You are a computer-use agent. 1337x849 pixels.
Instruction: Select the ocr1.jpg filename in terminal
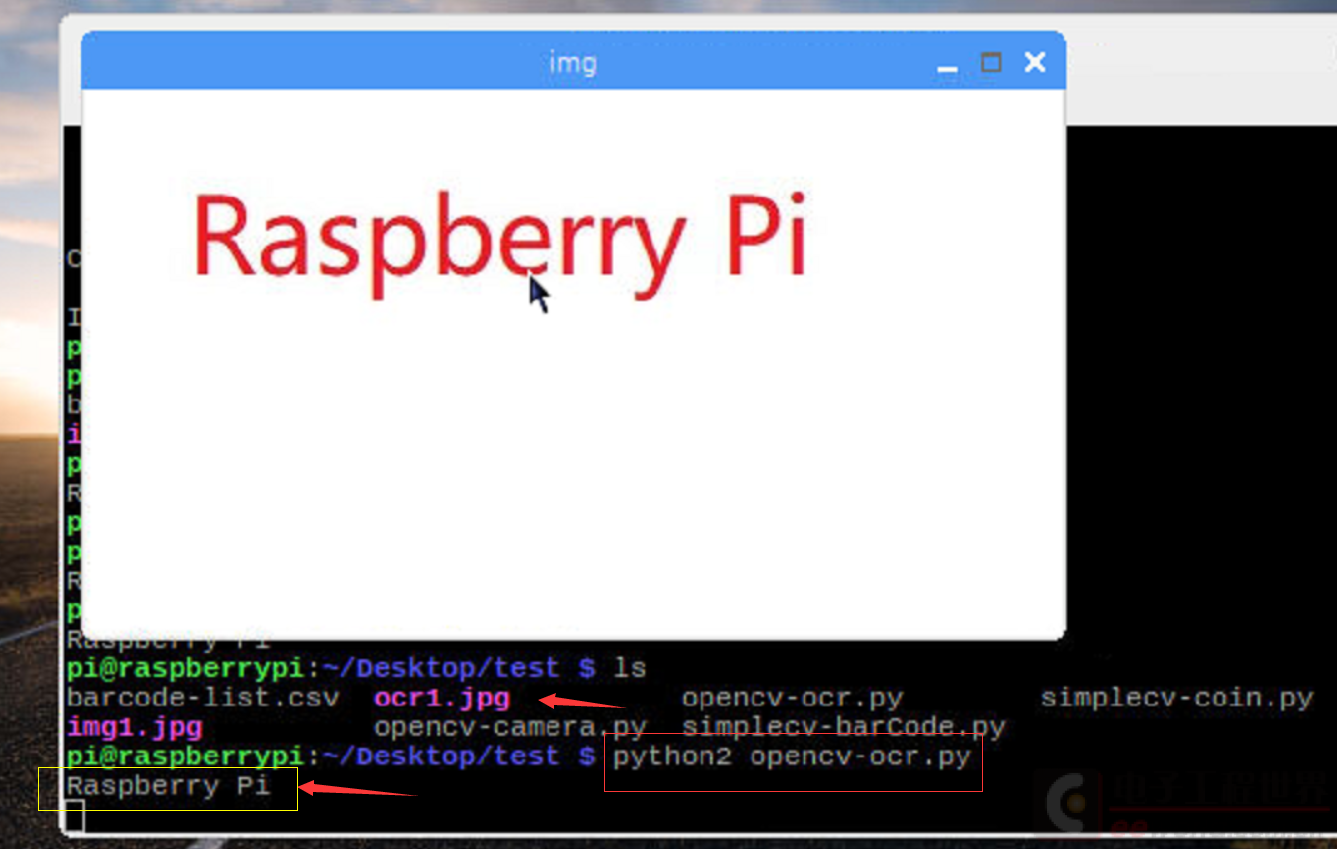click(442, 698)
